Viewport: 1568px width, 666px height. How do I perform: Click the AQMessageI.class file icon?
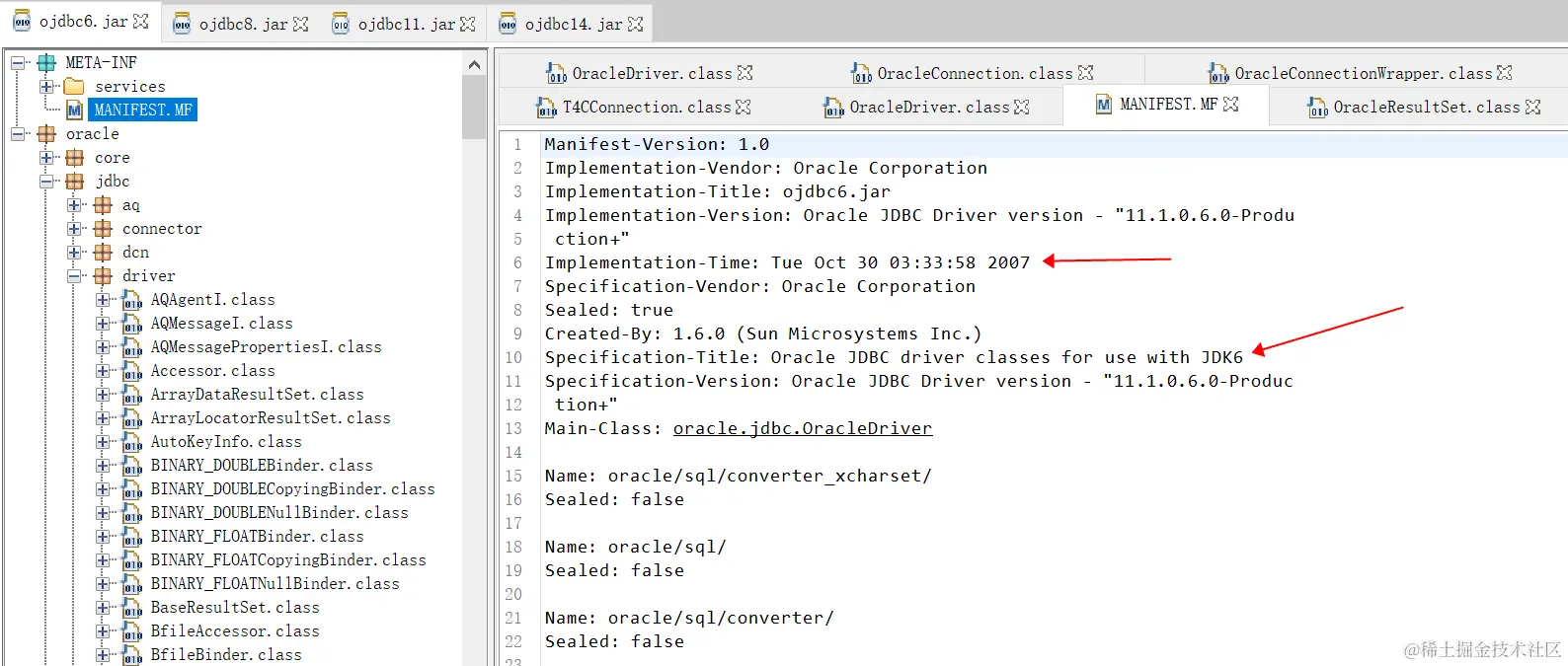pyautogui.click(x=132, y=324)
